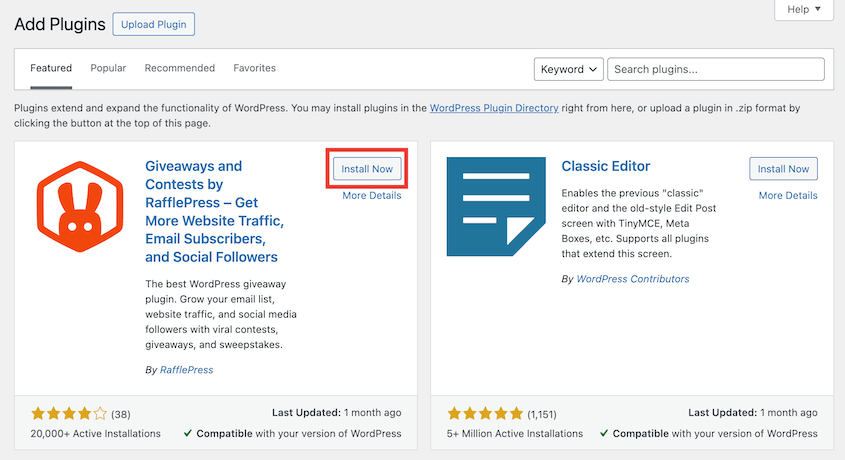This screenshot has width=845, height=460.
Task: Install the RafflePress Giveaways plugin now
Action: pyautogui.click(x=367, y=169)
